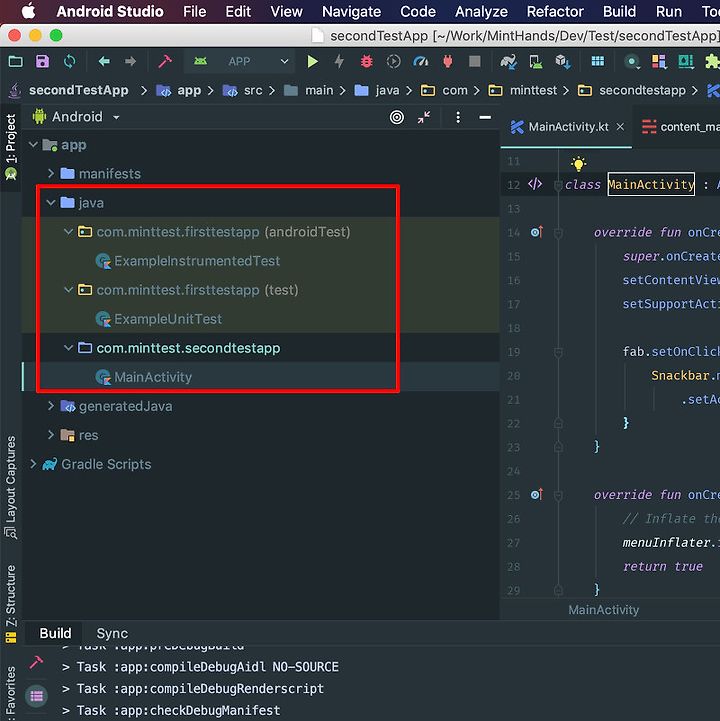This screenshot has width=720, height=721.
Task: Toggle the Favorites tool window
Action: pos(11,692)
